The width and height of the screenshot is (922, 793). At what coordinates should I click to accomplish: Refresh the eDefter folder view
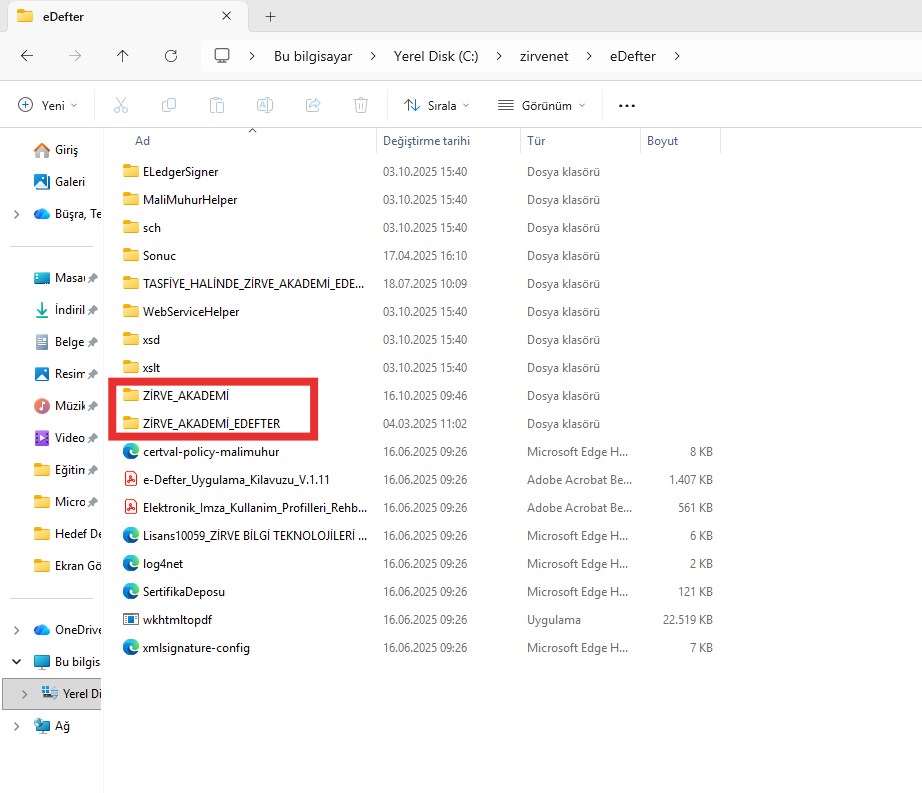point(171,56)
